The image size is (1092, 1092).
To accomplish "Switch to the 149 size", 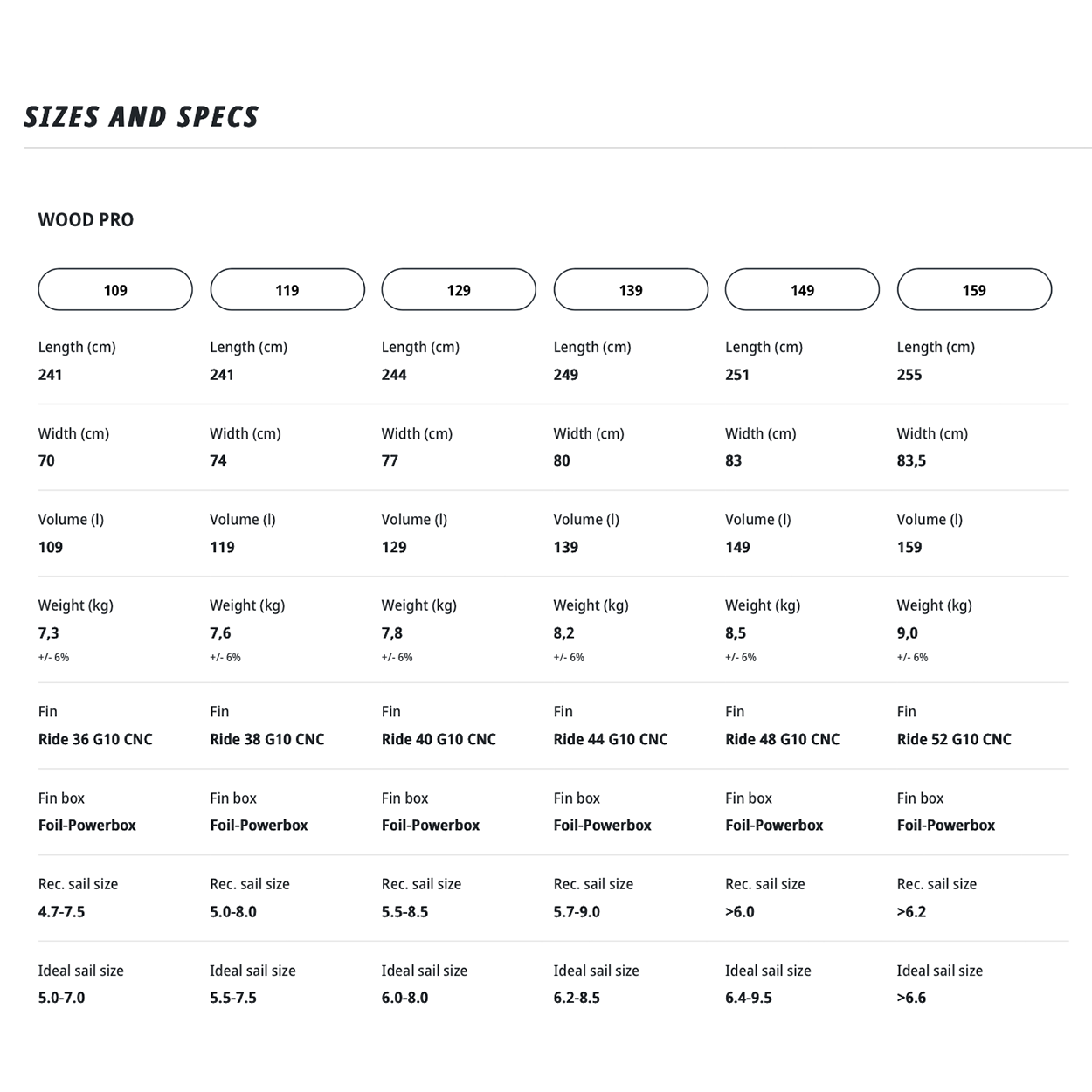I will 802,290.
